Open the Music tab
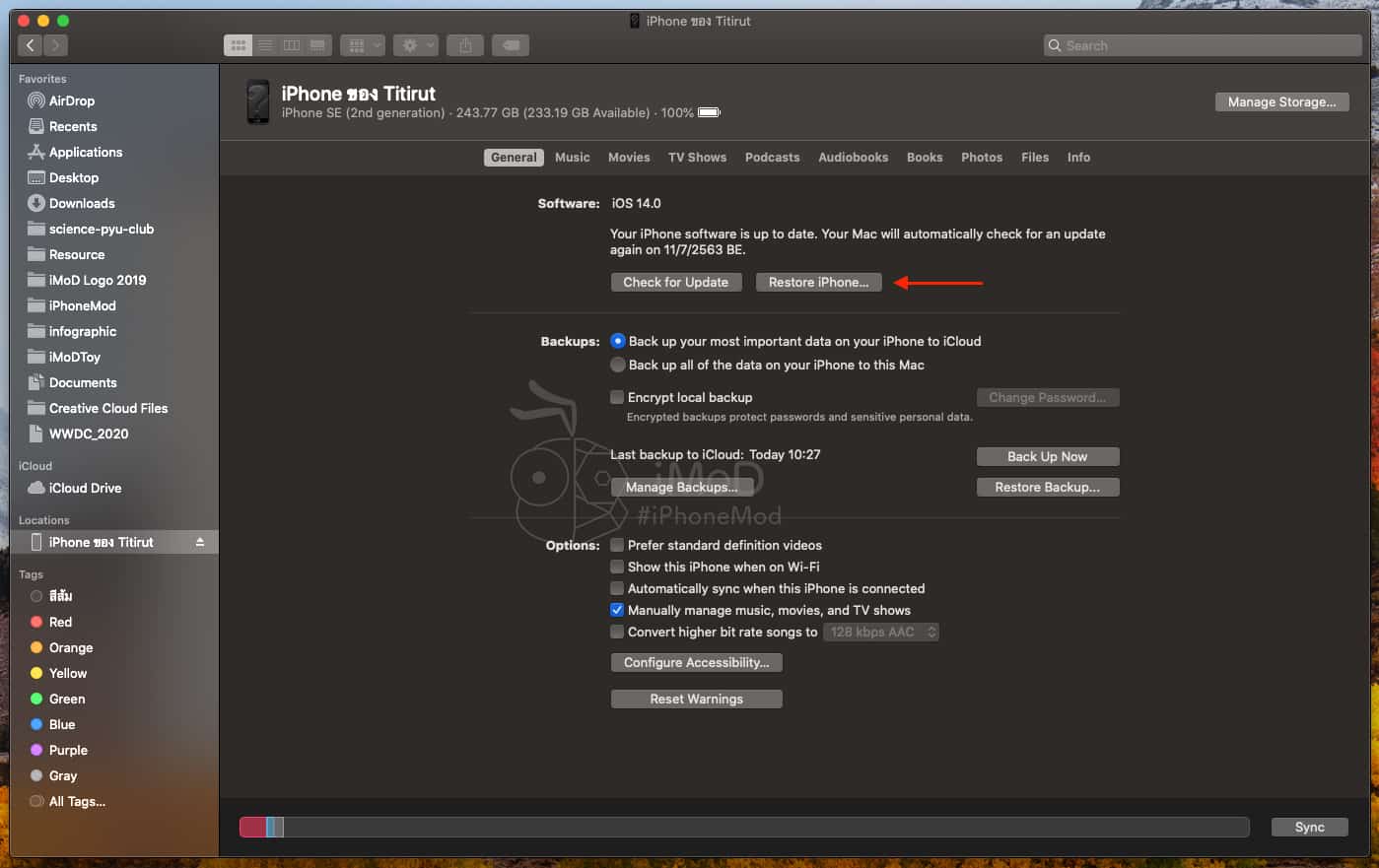Screen dimensions: 1379x868 coord(572,158)
